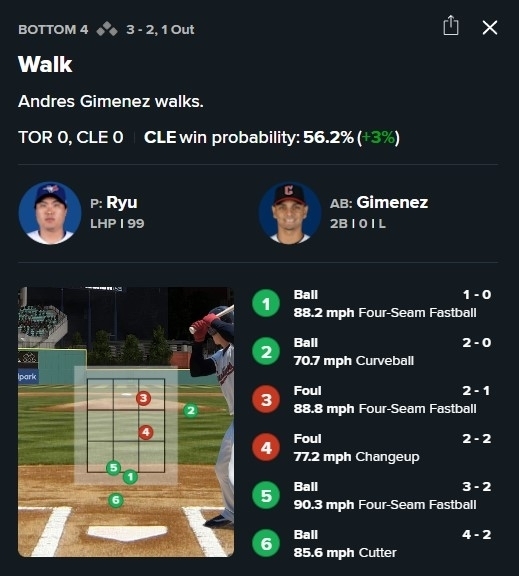Click the base runners diamond indicator
Viewport: 519px width, 576px height.
(107, 29)
